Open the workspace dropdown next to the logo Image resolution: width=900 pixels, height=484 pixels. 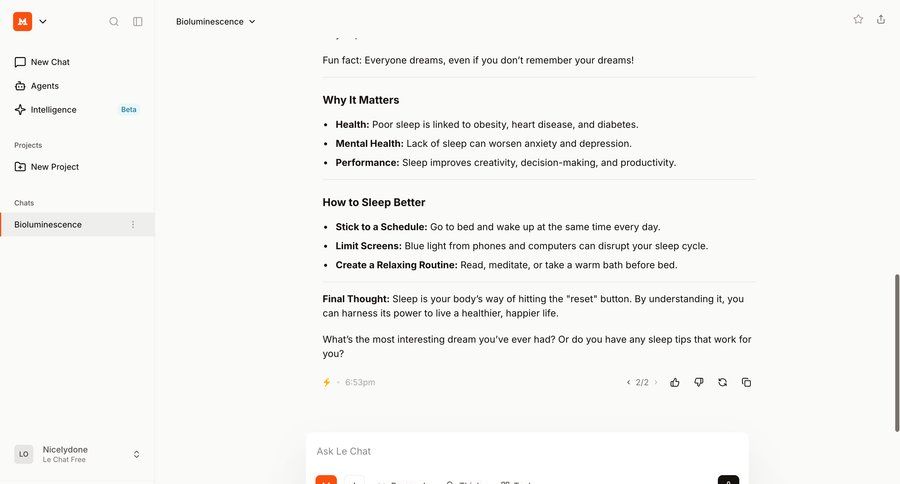43,21
